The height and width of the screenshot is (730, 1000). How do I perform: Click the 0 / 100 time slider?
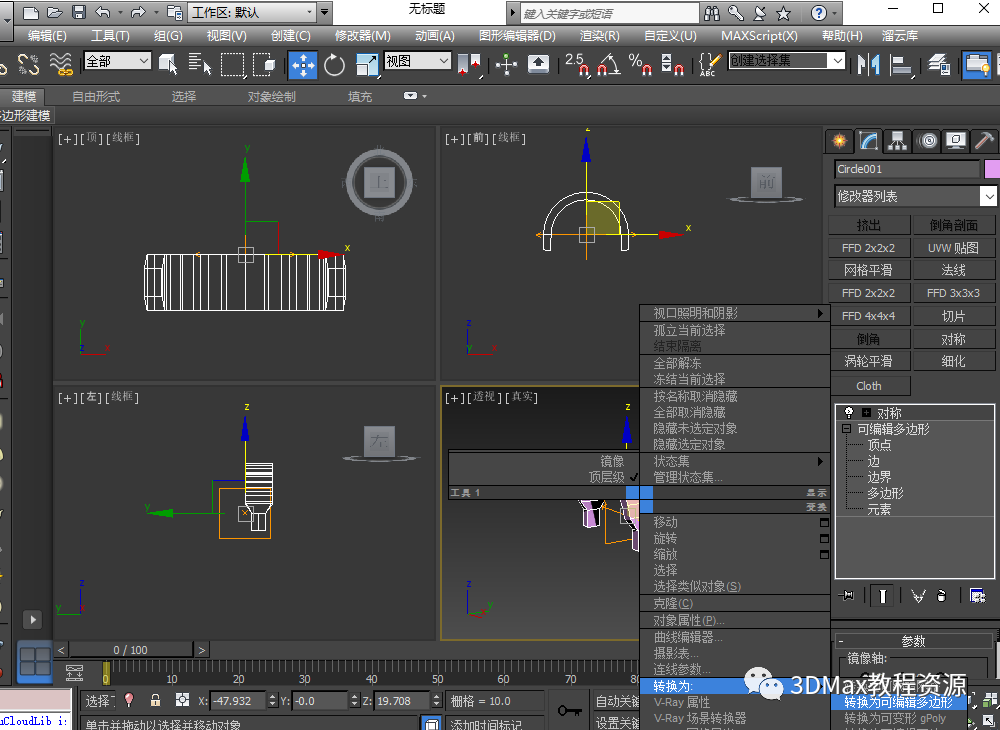point(130,650)
